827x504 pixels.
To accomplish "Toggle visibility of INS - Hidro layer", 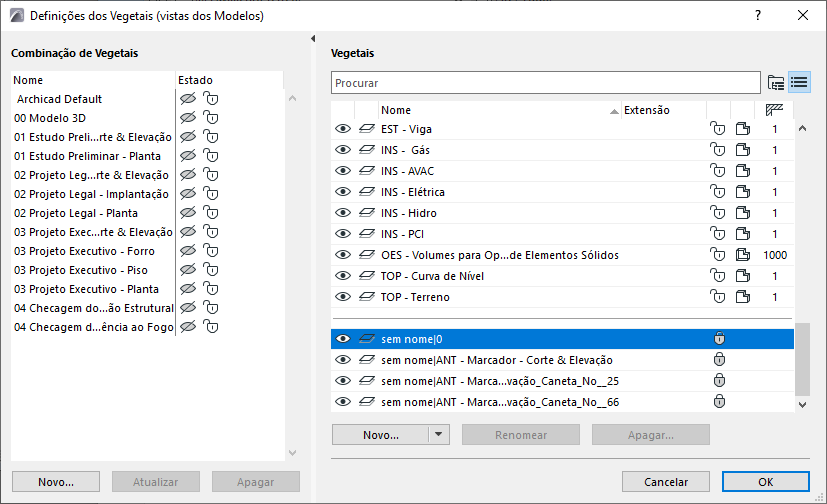I will (x=343, y=213).
